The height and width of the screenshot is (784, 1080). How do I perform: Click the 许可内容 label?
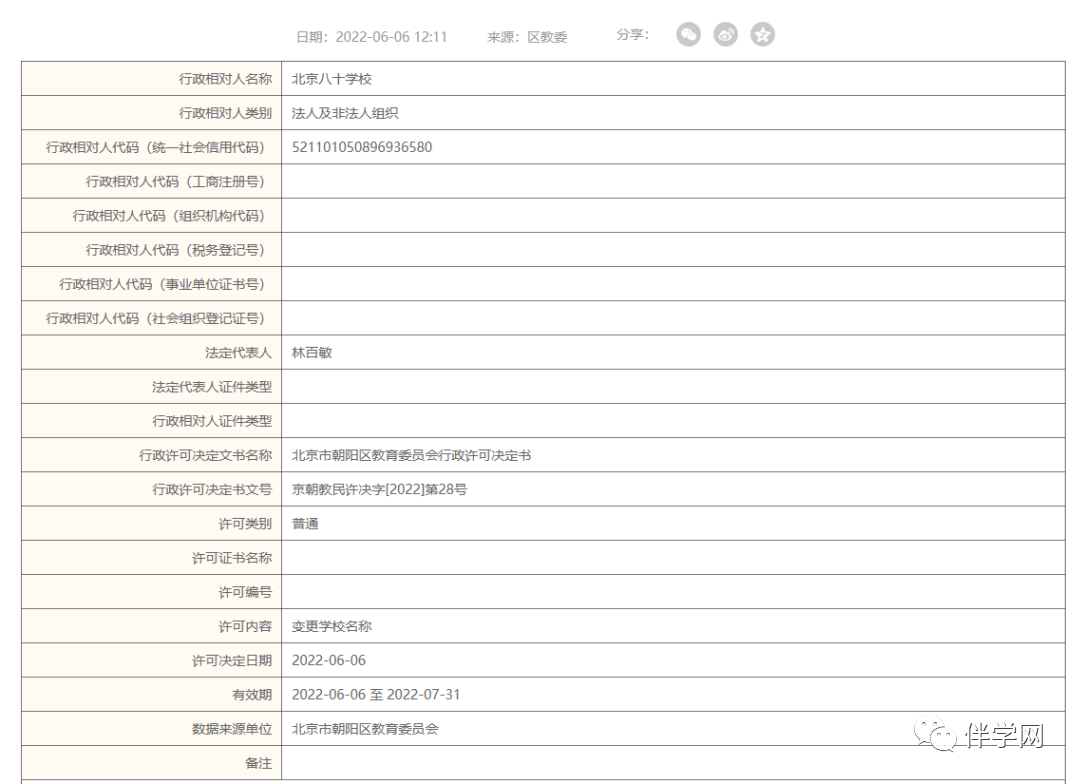click(245, 626)
